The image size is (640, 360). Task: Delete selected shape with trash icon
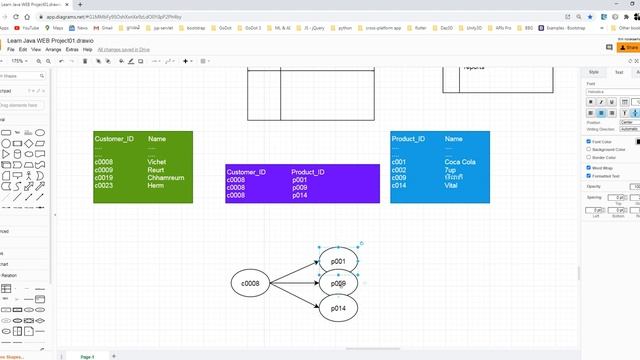[x=85, y=61]
